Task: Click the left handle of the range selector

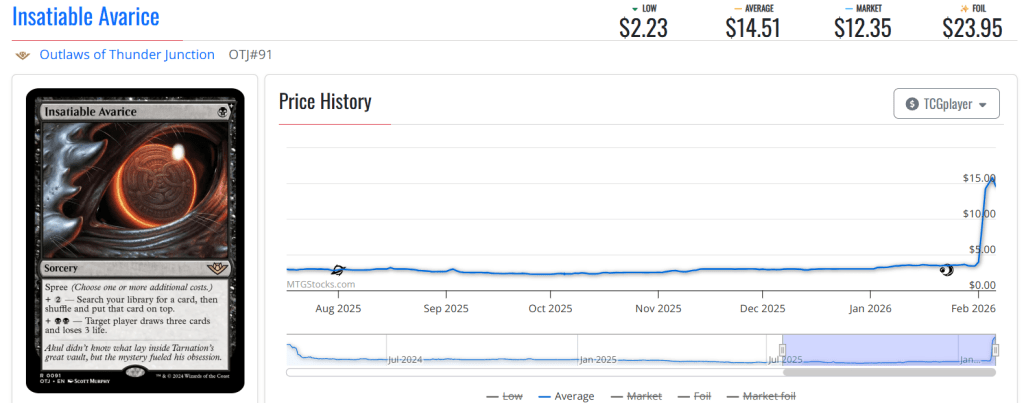Action: [x=782, y=349]
